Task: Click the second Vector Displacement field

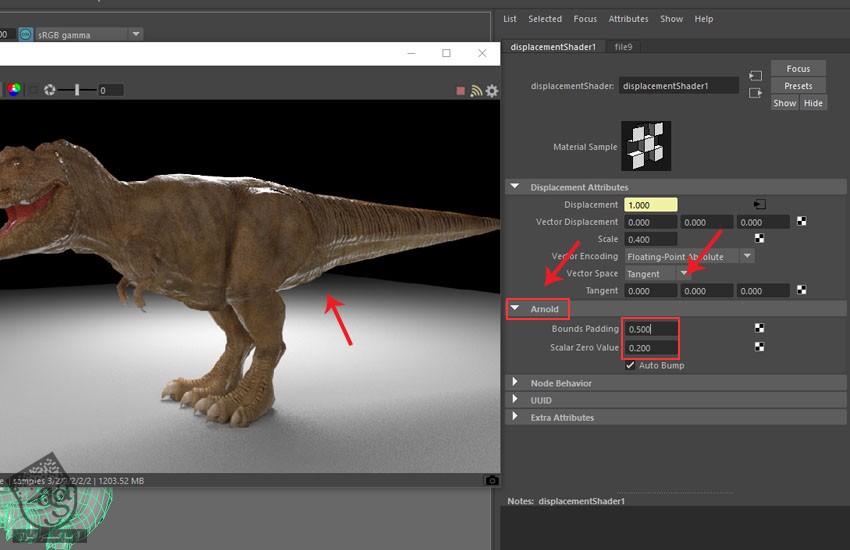Action: pos(707,222)
